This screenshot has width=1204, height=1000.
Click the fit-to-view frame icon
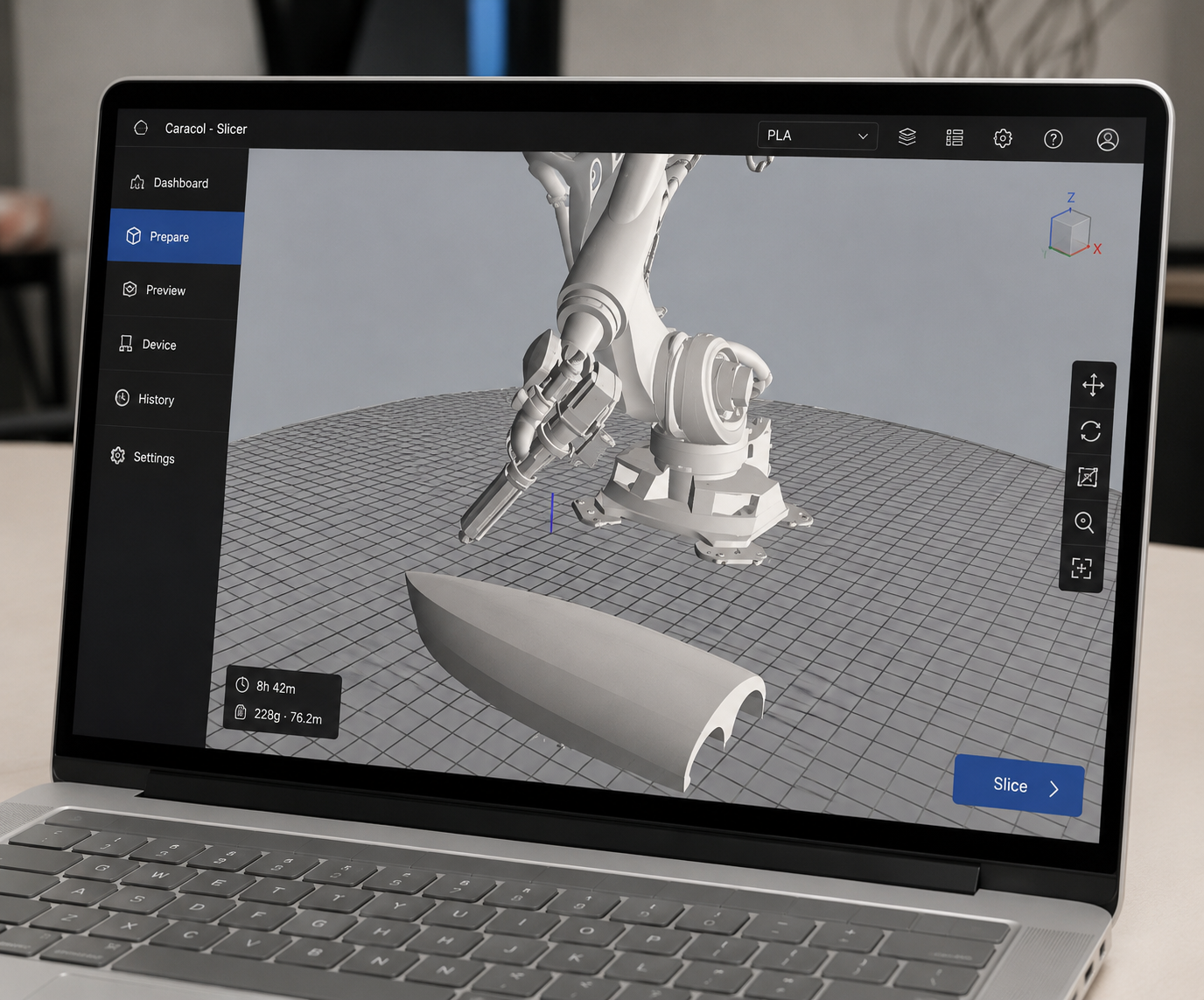click(x=1081, y=569)
